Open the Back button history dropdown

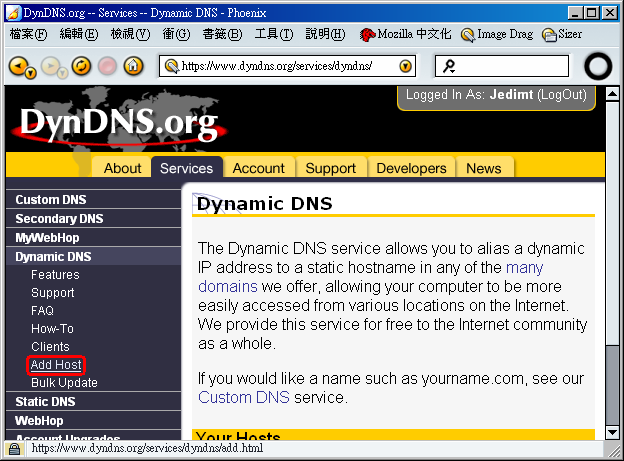coord(31,73)
